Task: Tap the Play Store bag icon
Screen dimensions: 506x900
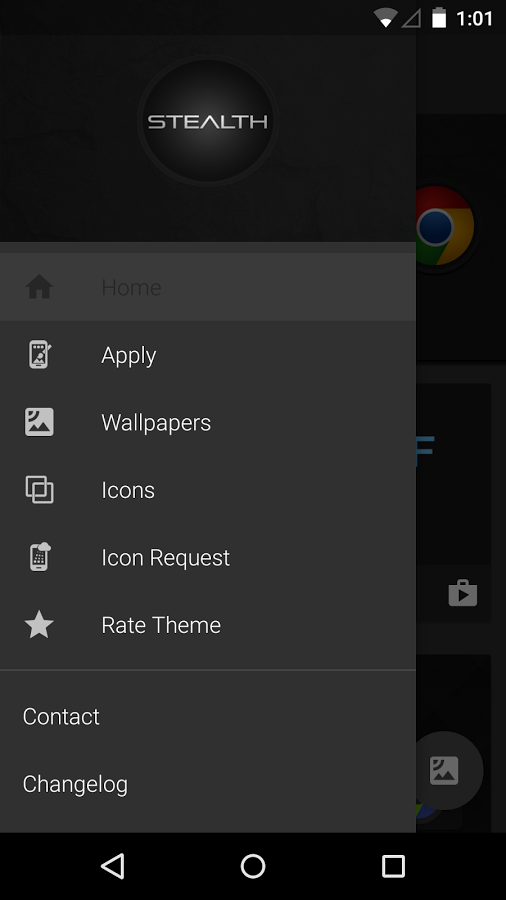Action: 462,593
